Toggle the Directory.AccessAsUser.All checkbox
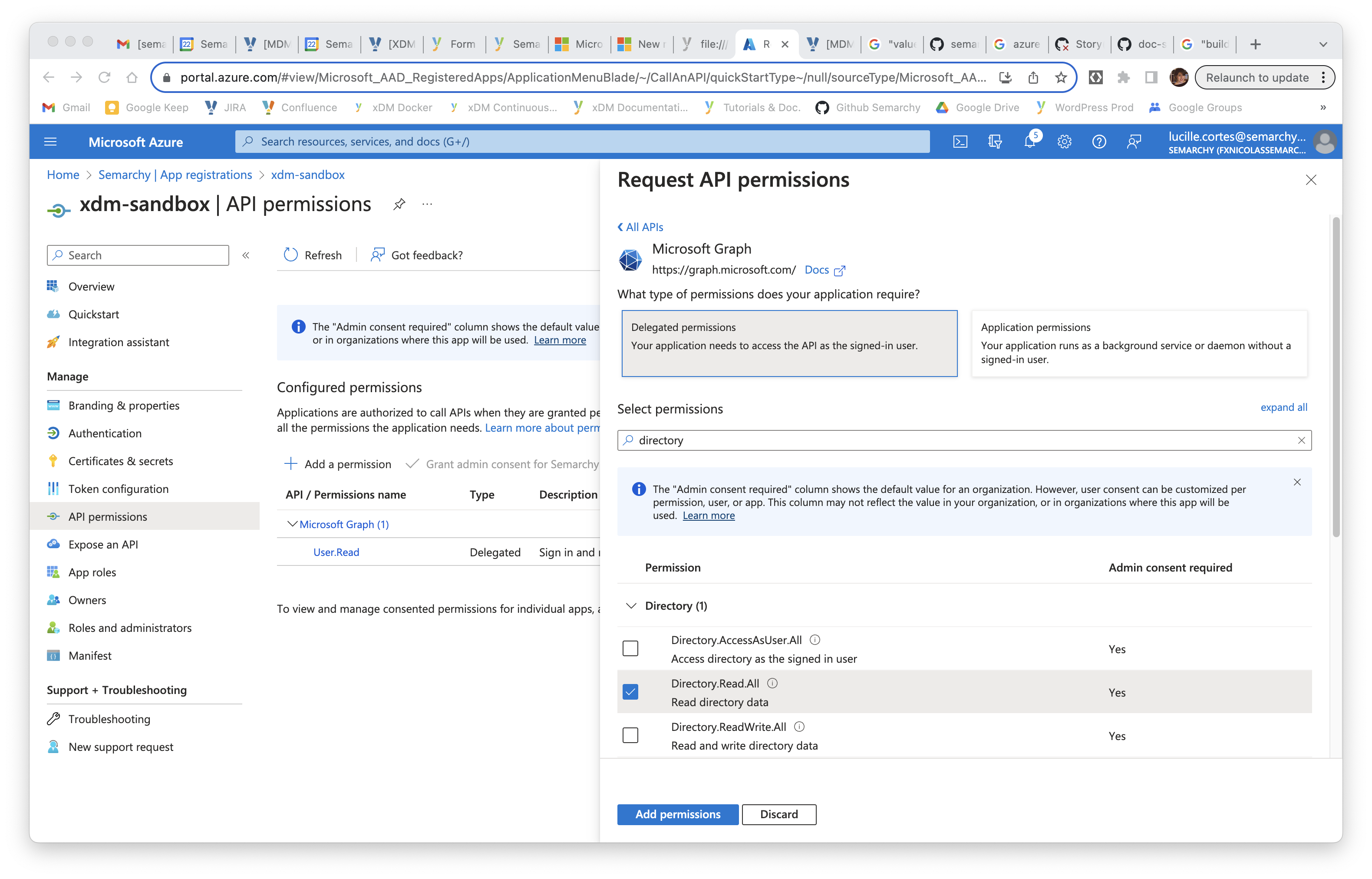This screenshot has height=879, width=1372. click(x=630, y=648)
